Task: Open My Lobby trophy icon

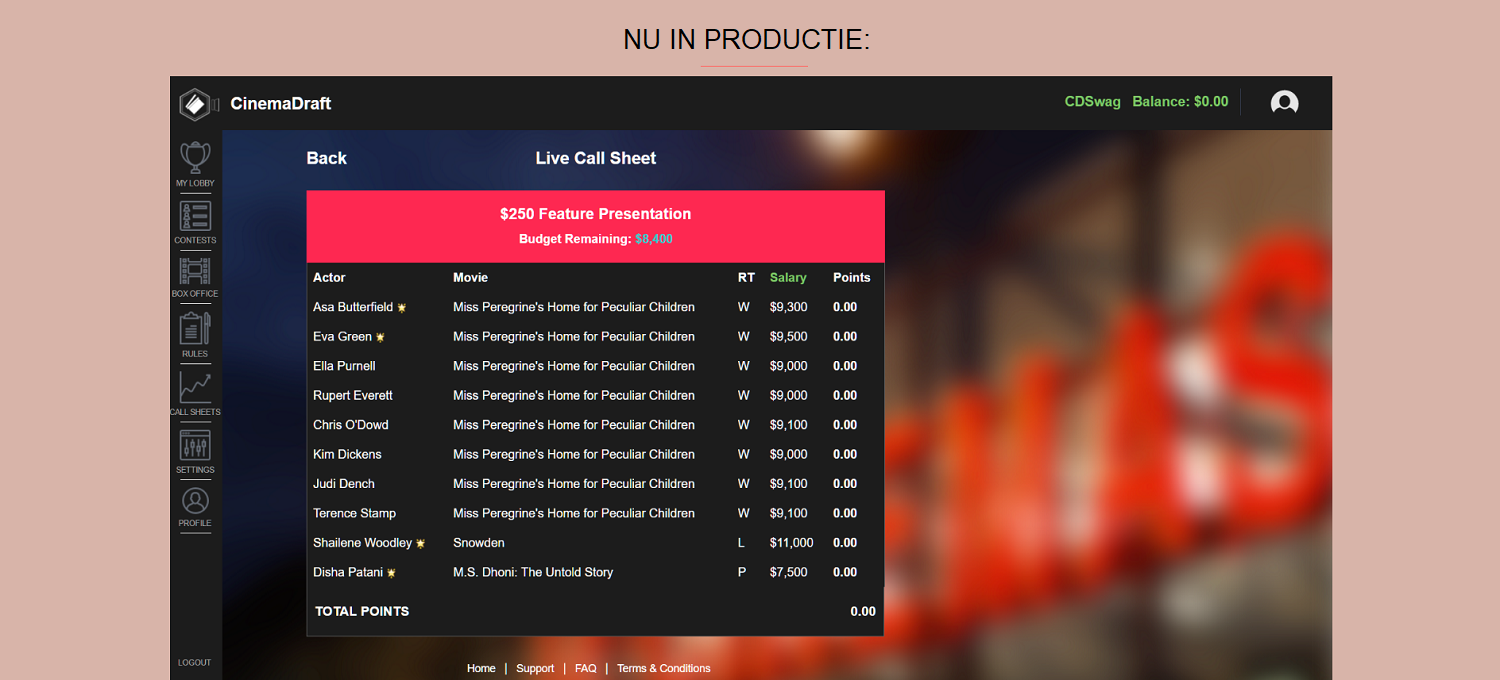Action: (x=195, y=157)
